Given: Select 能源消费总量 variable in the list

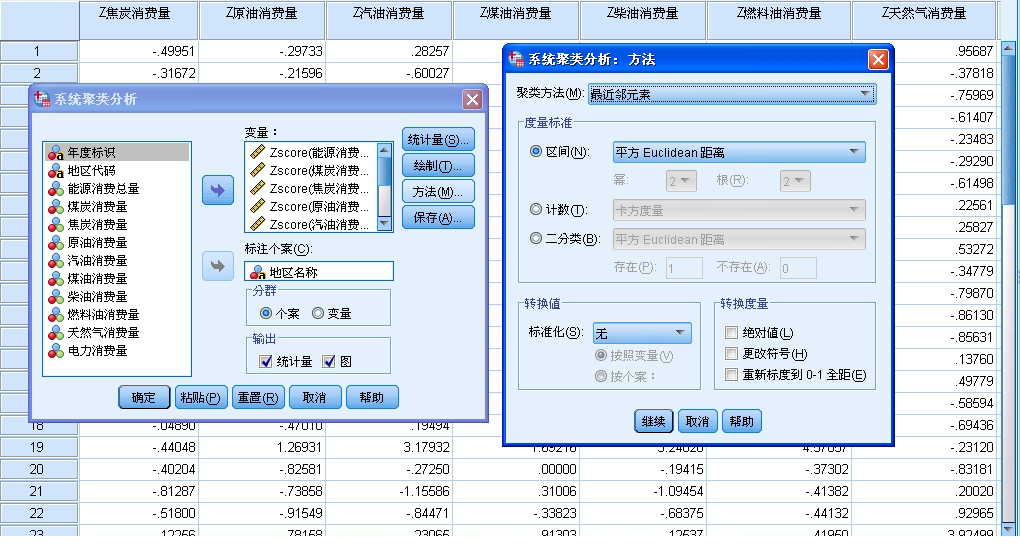Looking at the screenshot, I should tap(117, 189).
